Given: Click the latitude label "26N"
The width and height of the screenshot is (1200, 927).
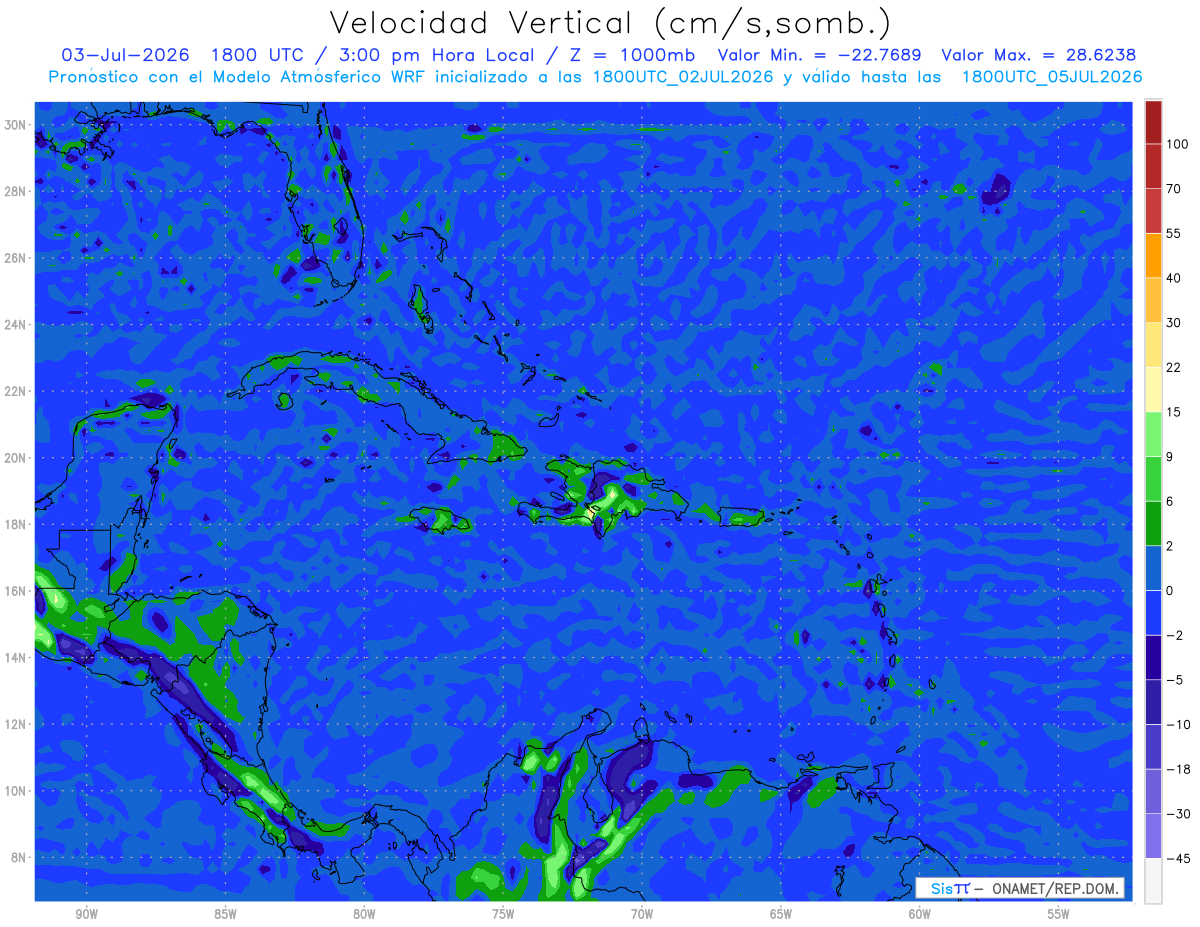Looking at the screenshot, I should (17, 258).
